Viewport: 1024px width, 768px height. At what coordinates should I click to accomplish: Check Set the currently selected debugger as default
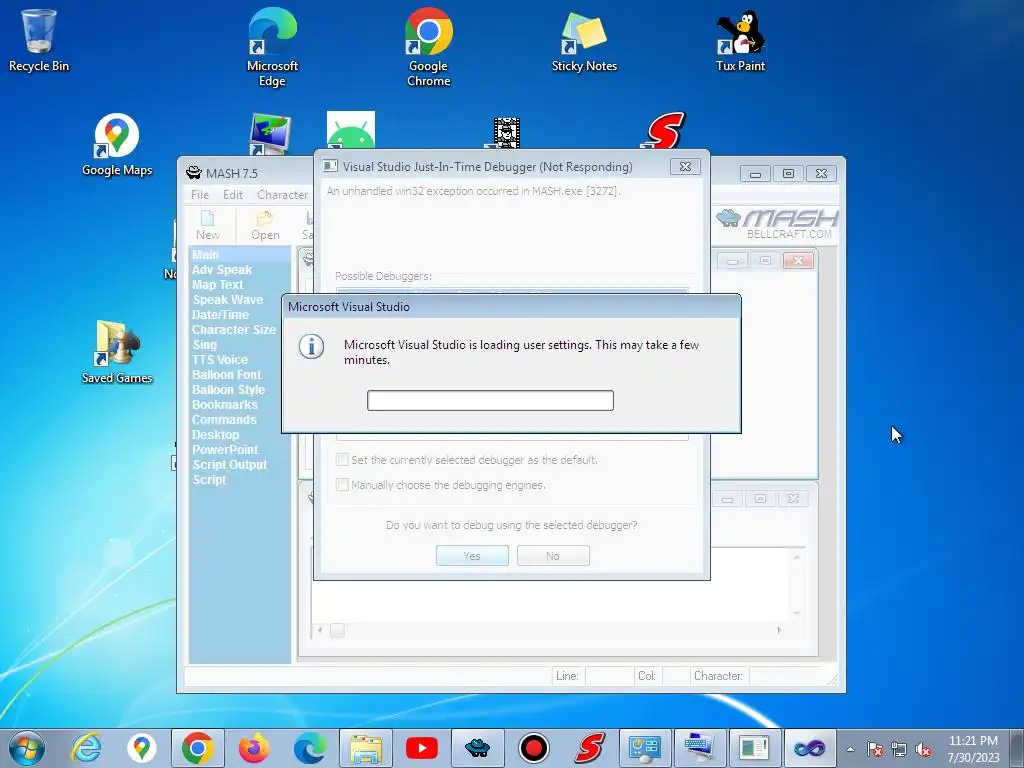(x=342, y=460)
